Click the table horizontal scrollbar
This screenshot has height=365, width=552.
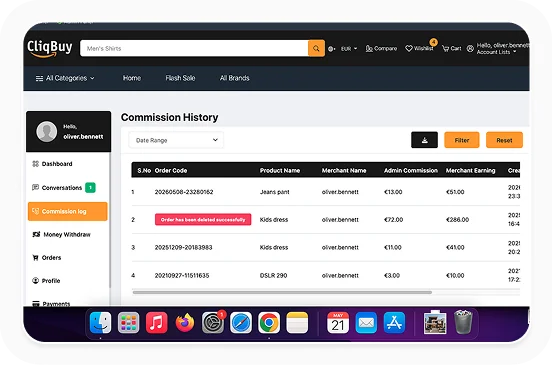tap(282, 292)
